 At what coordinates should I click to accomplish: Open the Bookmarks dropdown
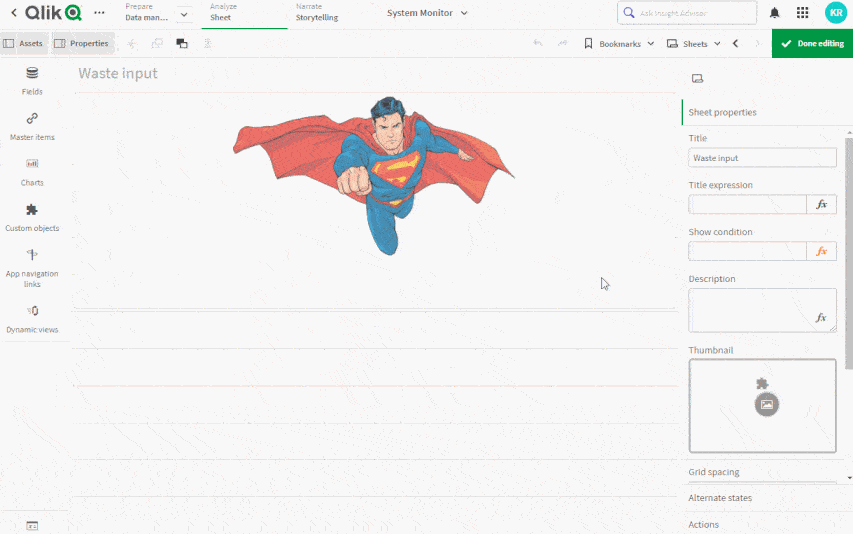[x=619, y=44]
